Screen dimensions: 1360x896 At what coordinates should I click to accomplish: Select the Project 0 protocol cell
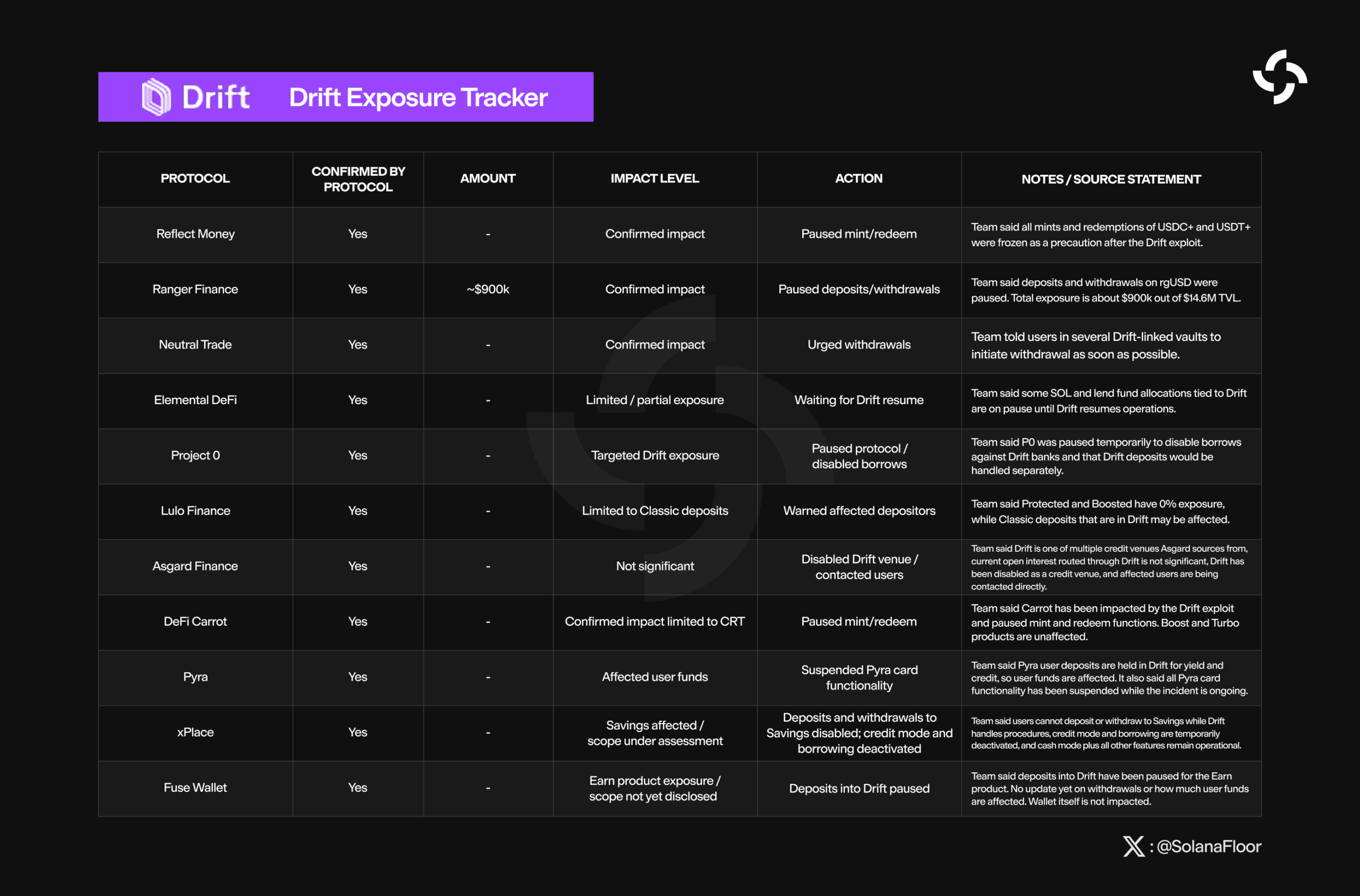pyautogui.click(x=195, y=456)
